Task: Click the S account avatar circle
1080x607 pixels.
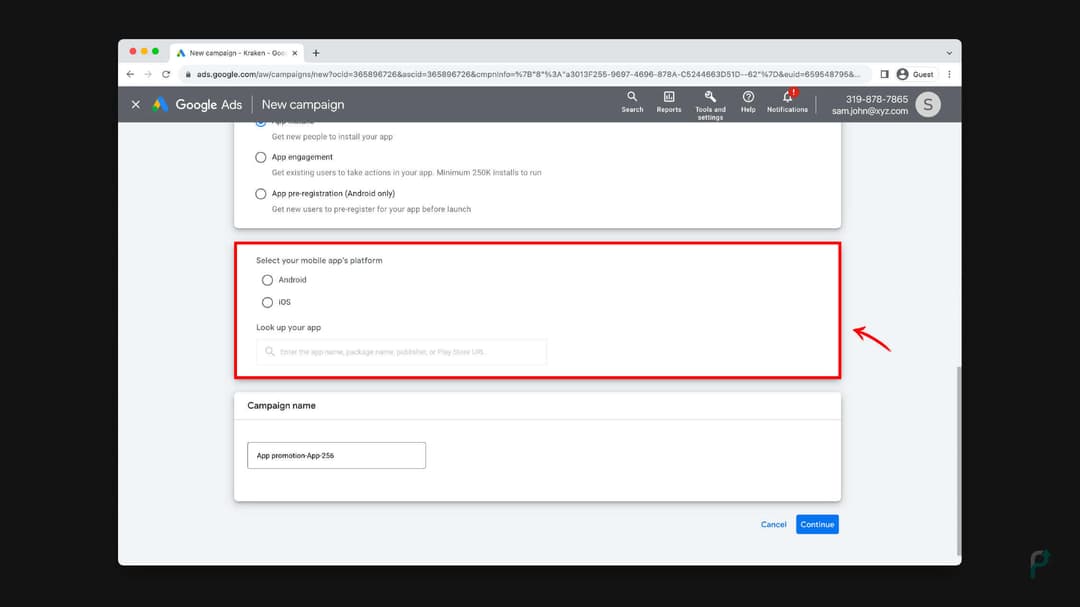Action: coord(927,103)
